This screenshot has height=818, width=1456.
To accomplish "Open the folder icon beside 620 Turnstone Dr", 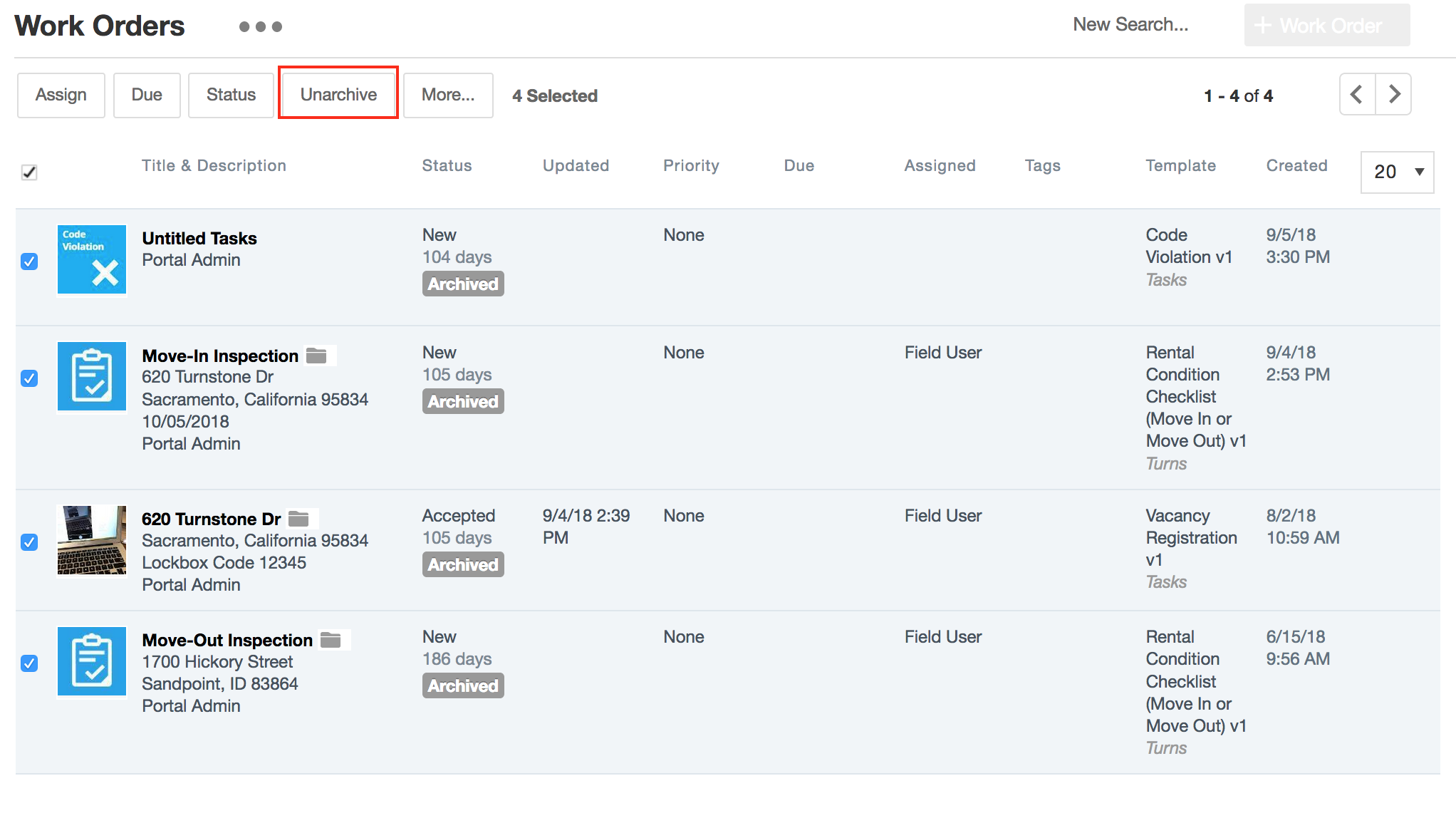I will point(298,519).
